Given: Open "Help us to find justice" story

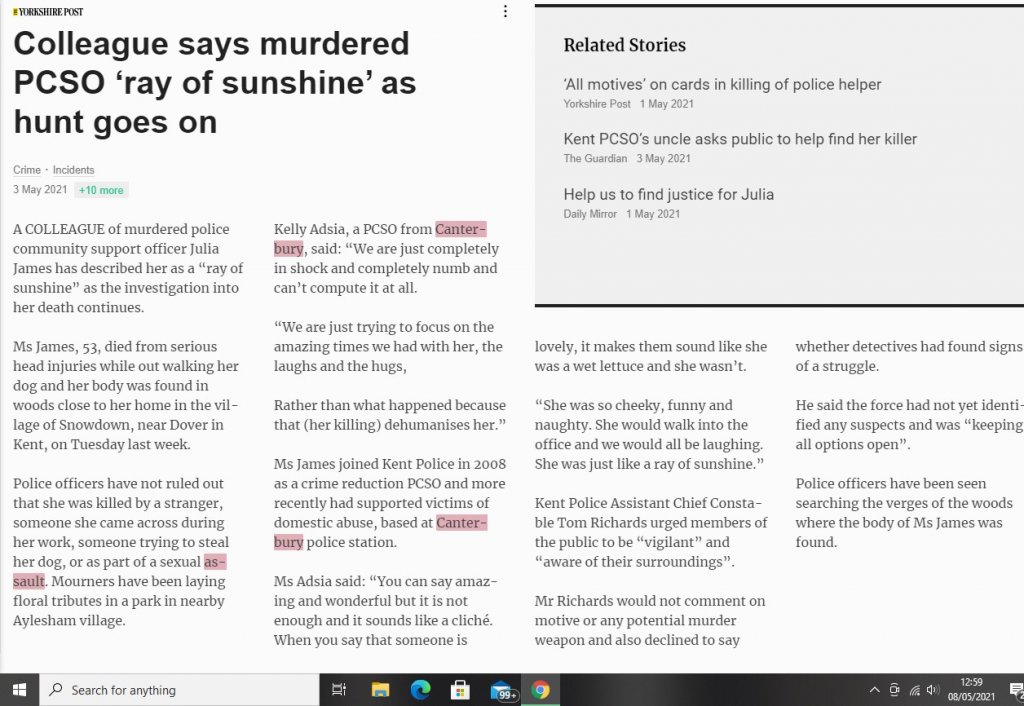Looking at the screenshot, I should coord(668,194).
